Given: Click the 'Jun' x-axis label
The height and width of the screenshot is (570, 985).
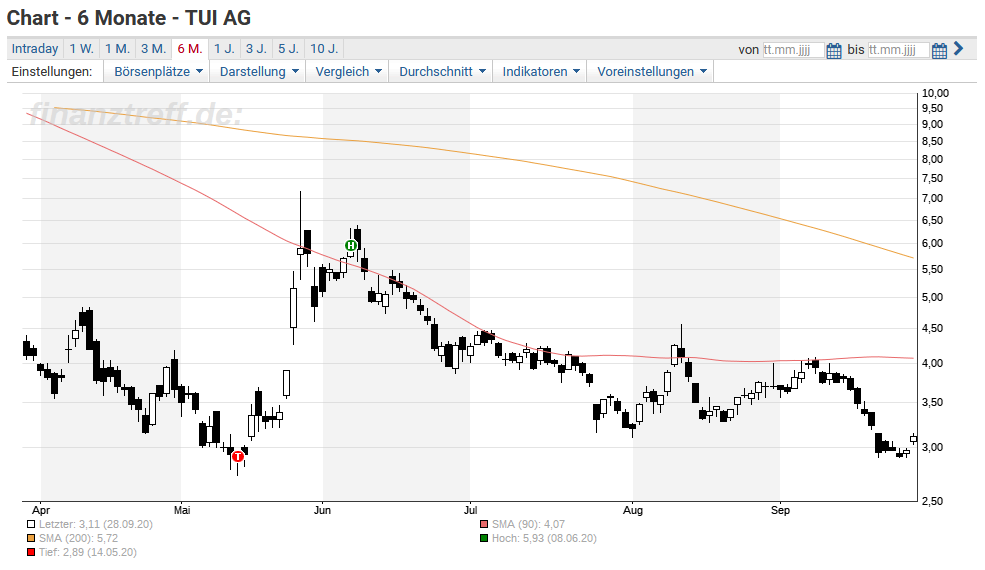Looking at the screenshot, I should click(x=322, y=510).
